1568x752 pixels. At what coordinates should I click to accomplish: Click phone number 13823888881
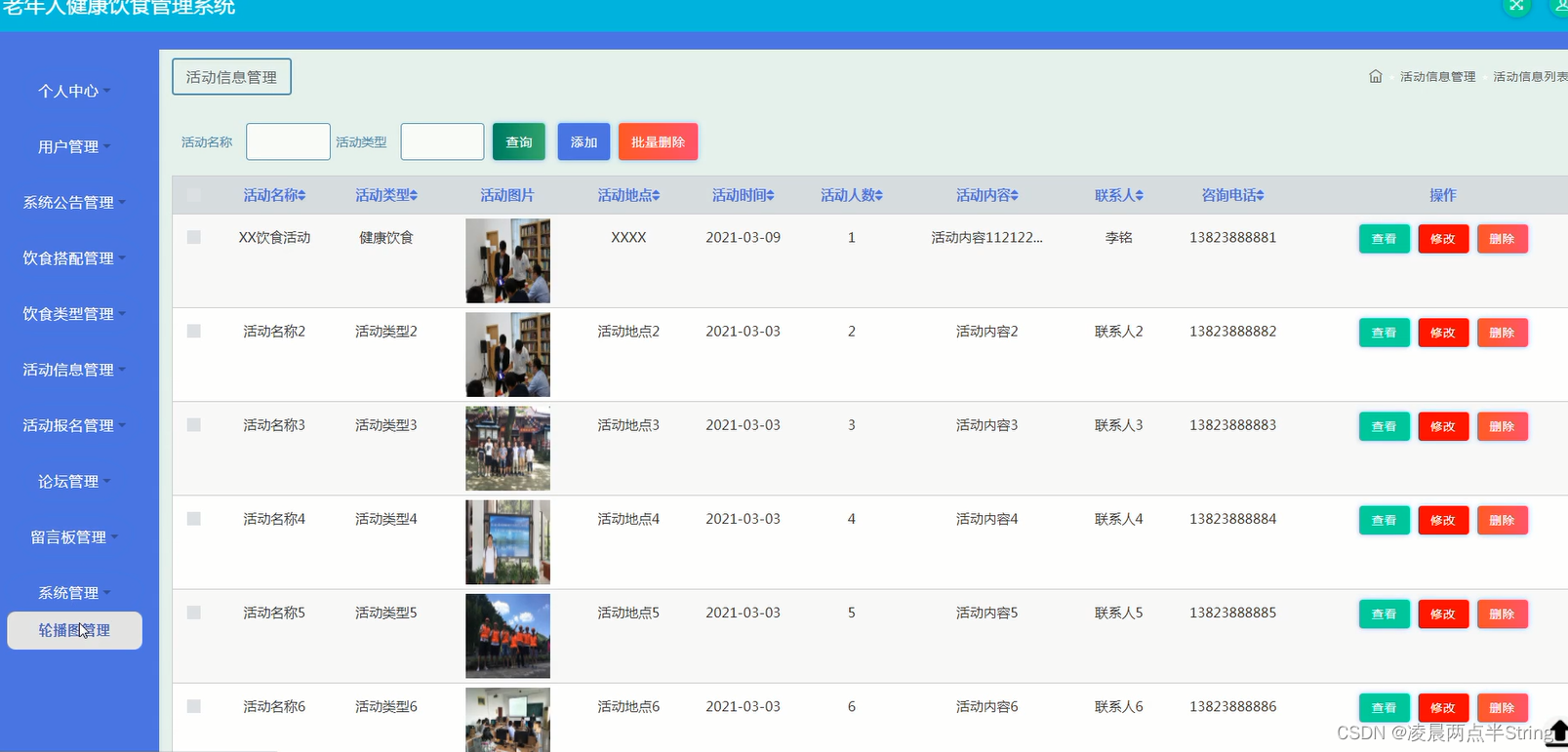[x=1232, y=237]
